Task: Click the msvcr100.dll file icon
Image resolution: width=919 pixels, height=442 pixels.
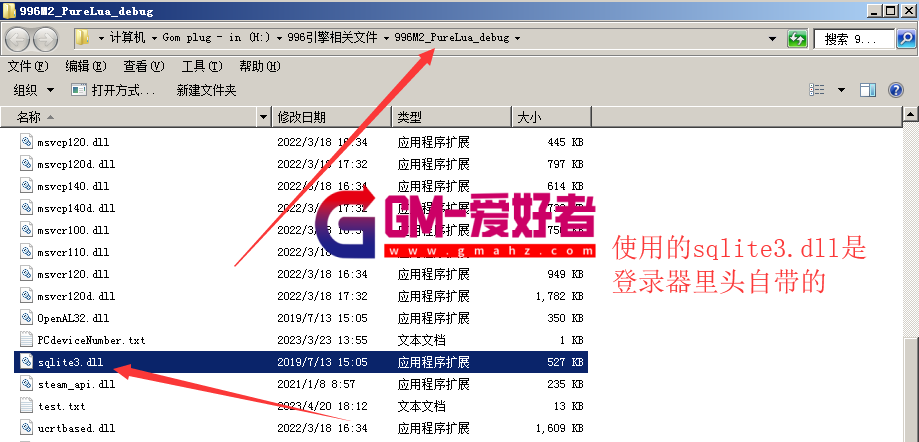Action: coord(26,230)
